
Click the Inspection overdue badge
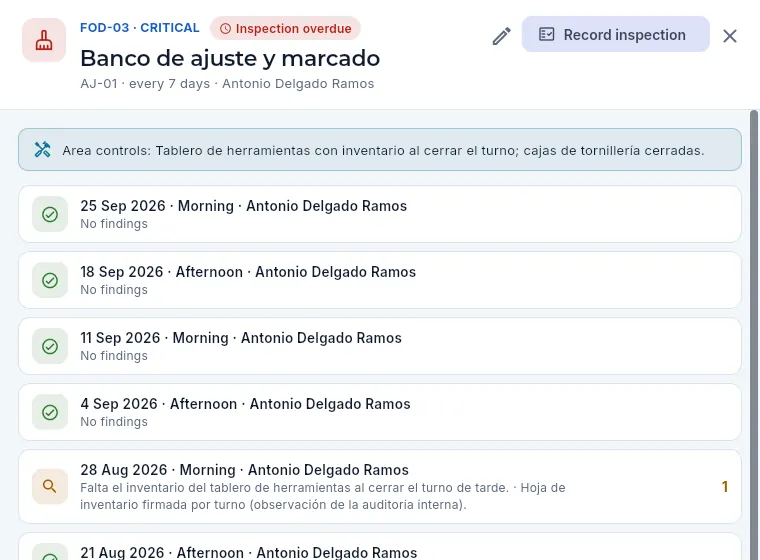(285, 29)
